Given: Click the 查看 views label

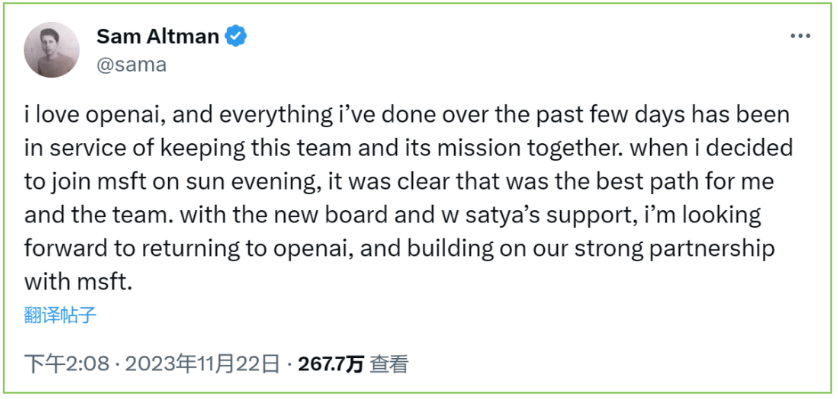Looking at the screenshot, I should 390,365.
